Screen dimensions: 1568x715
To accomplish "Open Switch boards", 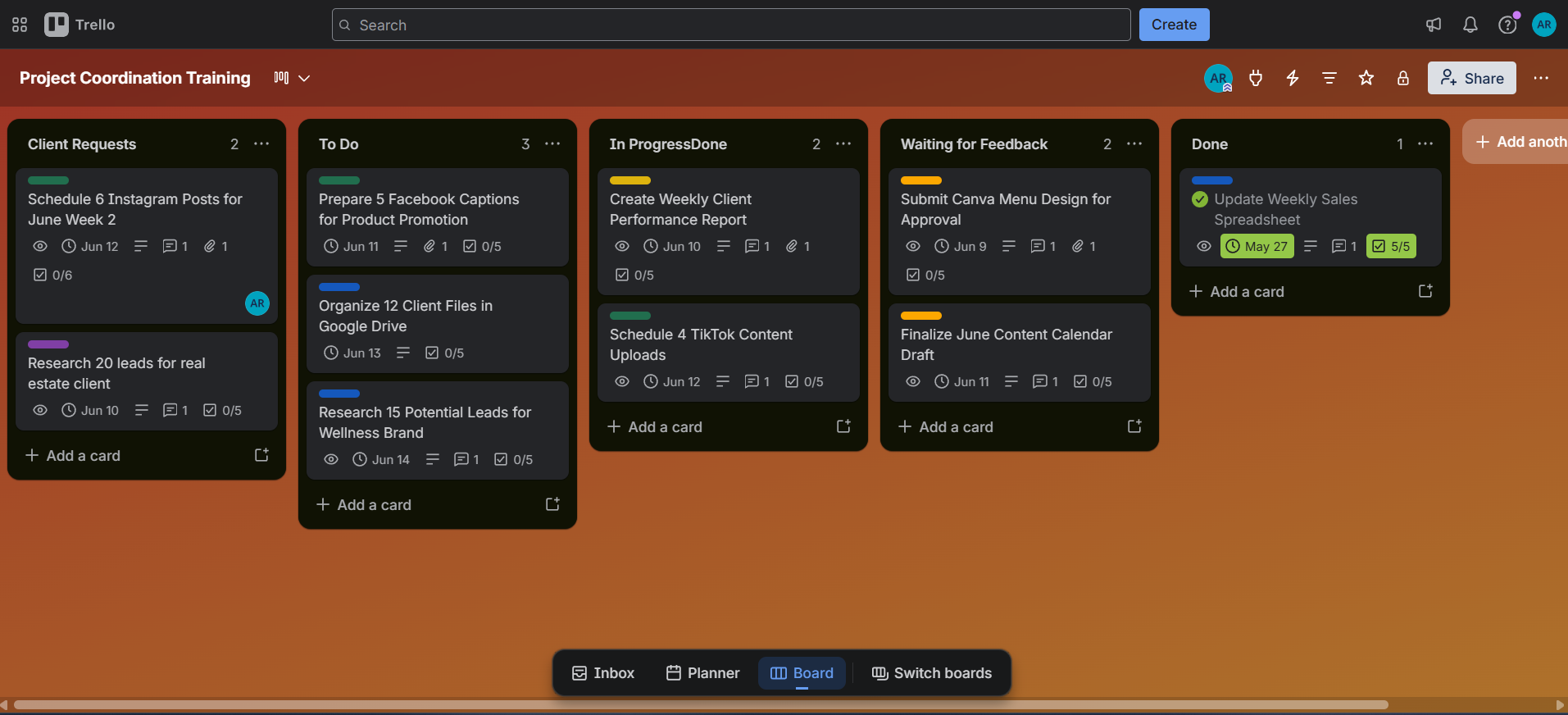I will coord(932,673).
